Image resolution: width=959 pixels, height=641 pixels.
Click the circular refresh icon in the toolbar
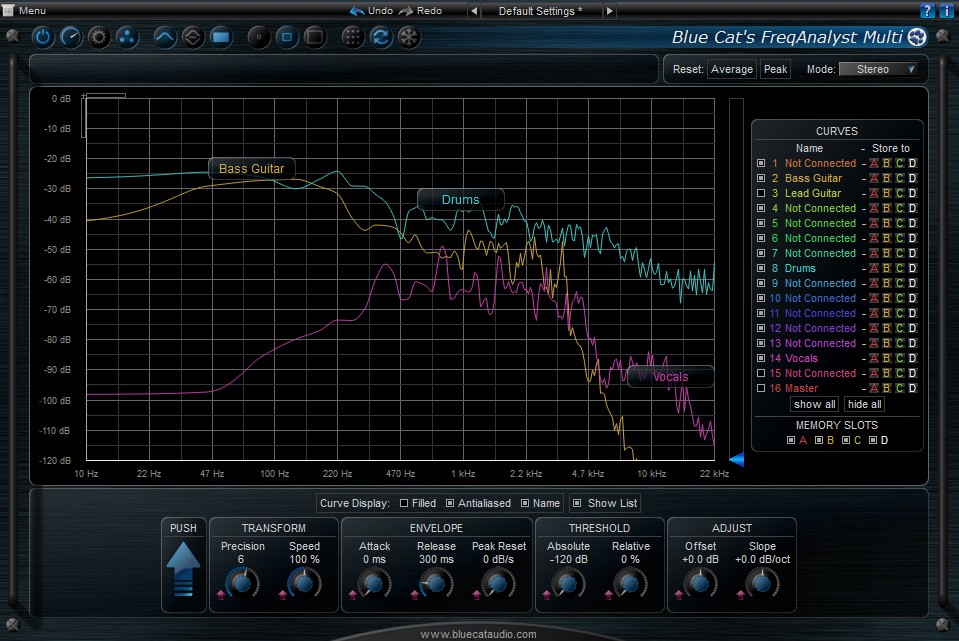tap(380, 37)
